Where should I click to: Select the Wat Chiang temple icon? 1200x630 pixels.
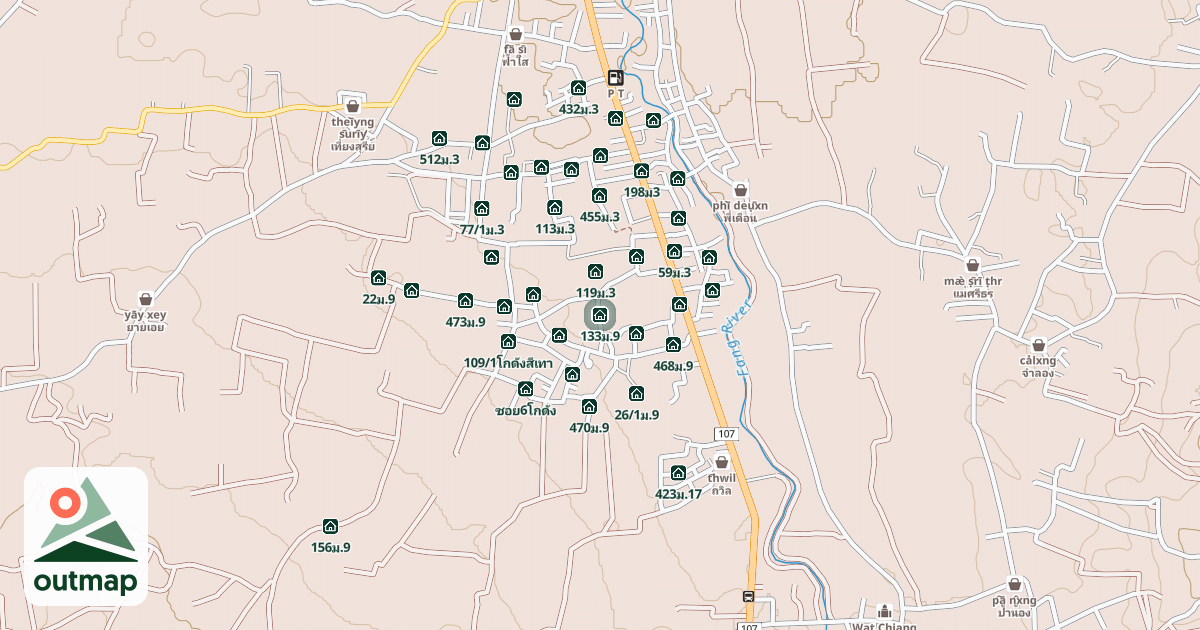(x=884, y=611)
